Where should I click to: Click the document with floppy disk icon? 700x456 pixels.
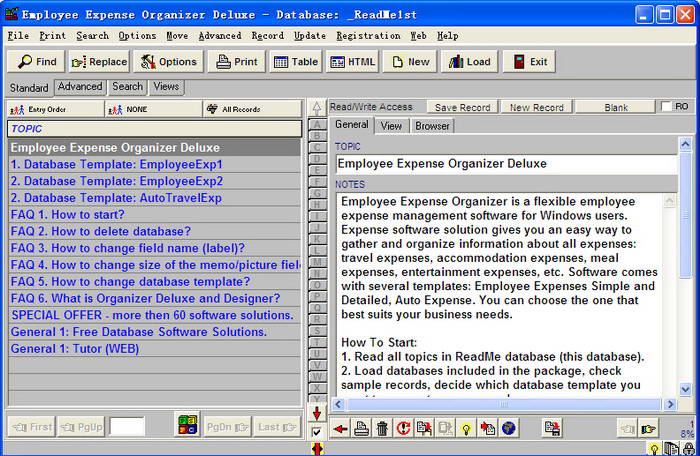pyautogui.click(x=552, y=429)
